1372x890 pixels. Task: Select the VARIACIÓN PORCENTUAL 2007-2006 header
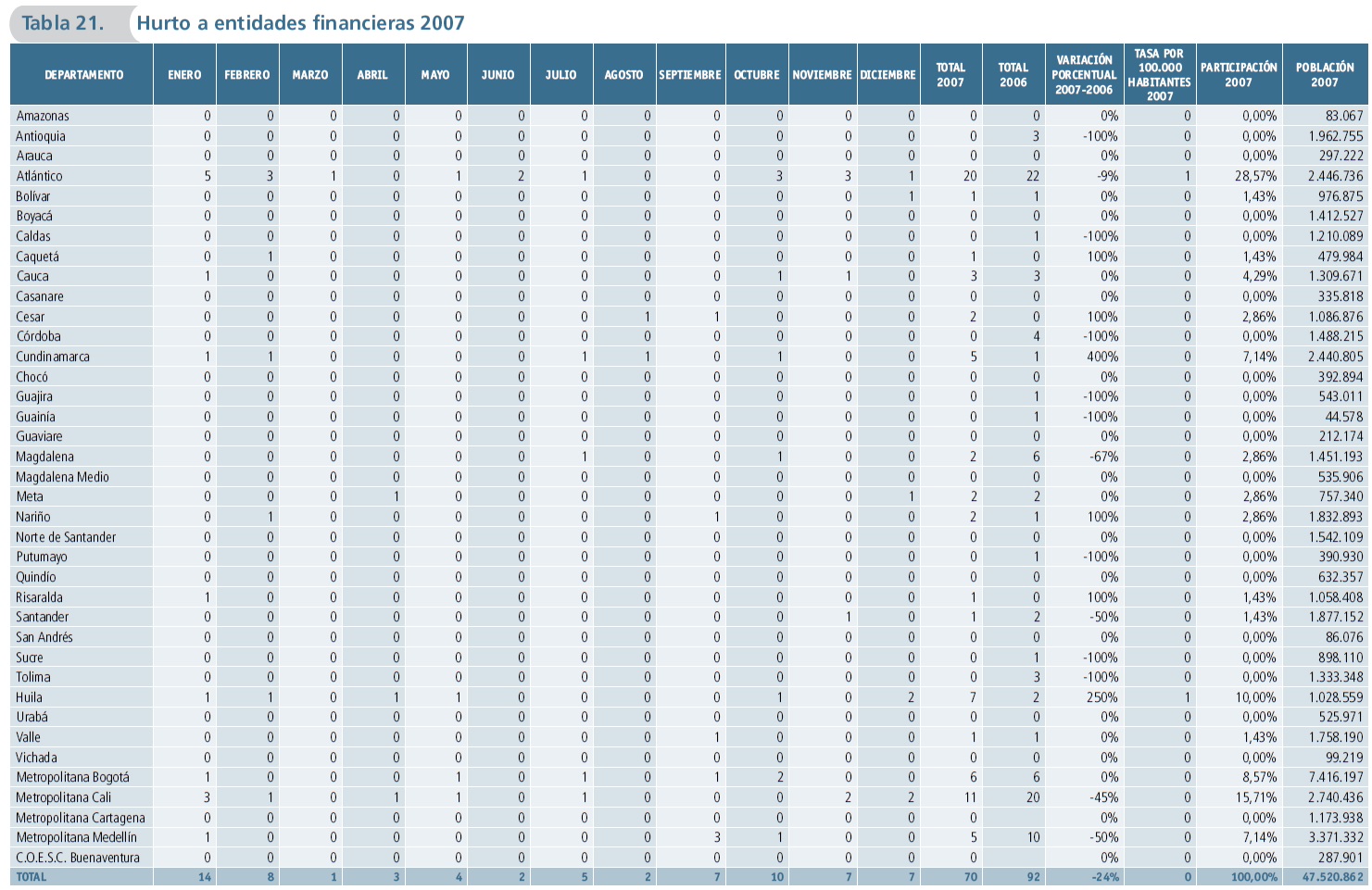(x=1084, y=75)
